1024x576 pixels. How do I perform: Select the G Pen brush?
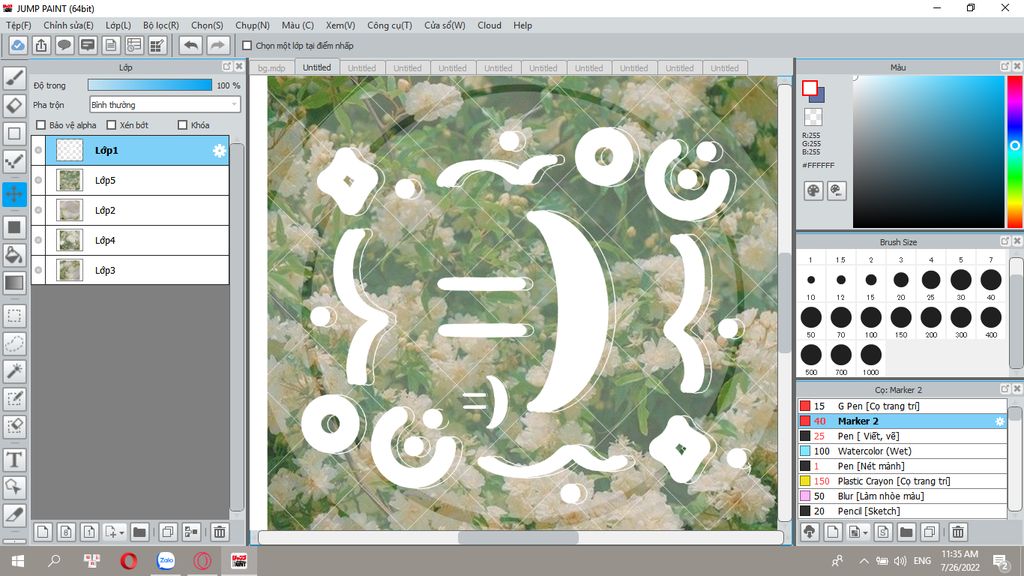902,406
